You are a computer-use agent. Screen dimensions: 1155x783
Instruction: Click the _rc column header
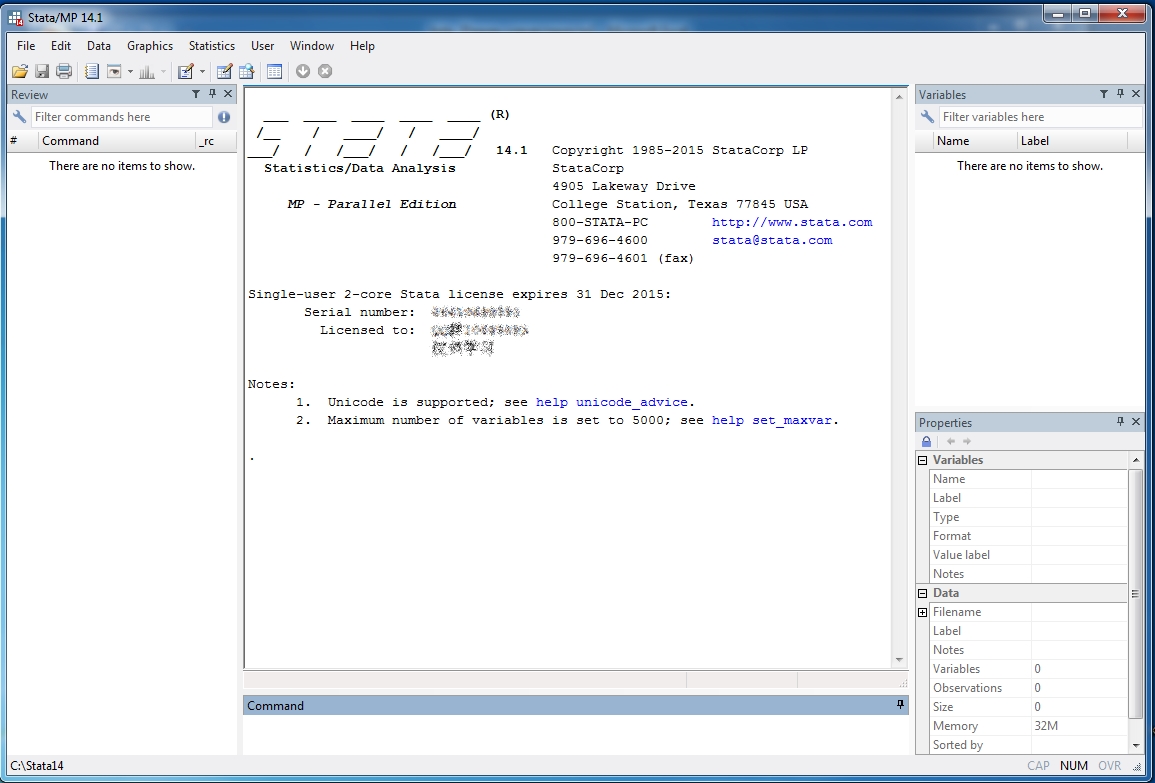click(215, 141)
